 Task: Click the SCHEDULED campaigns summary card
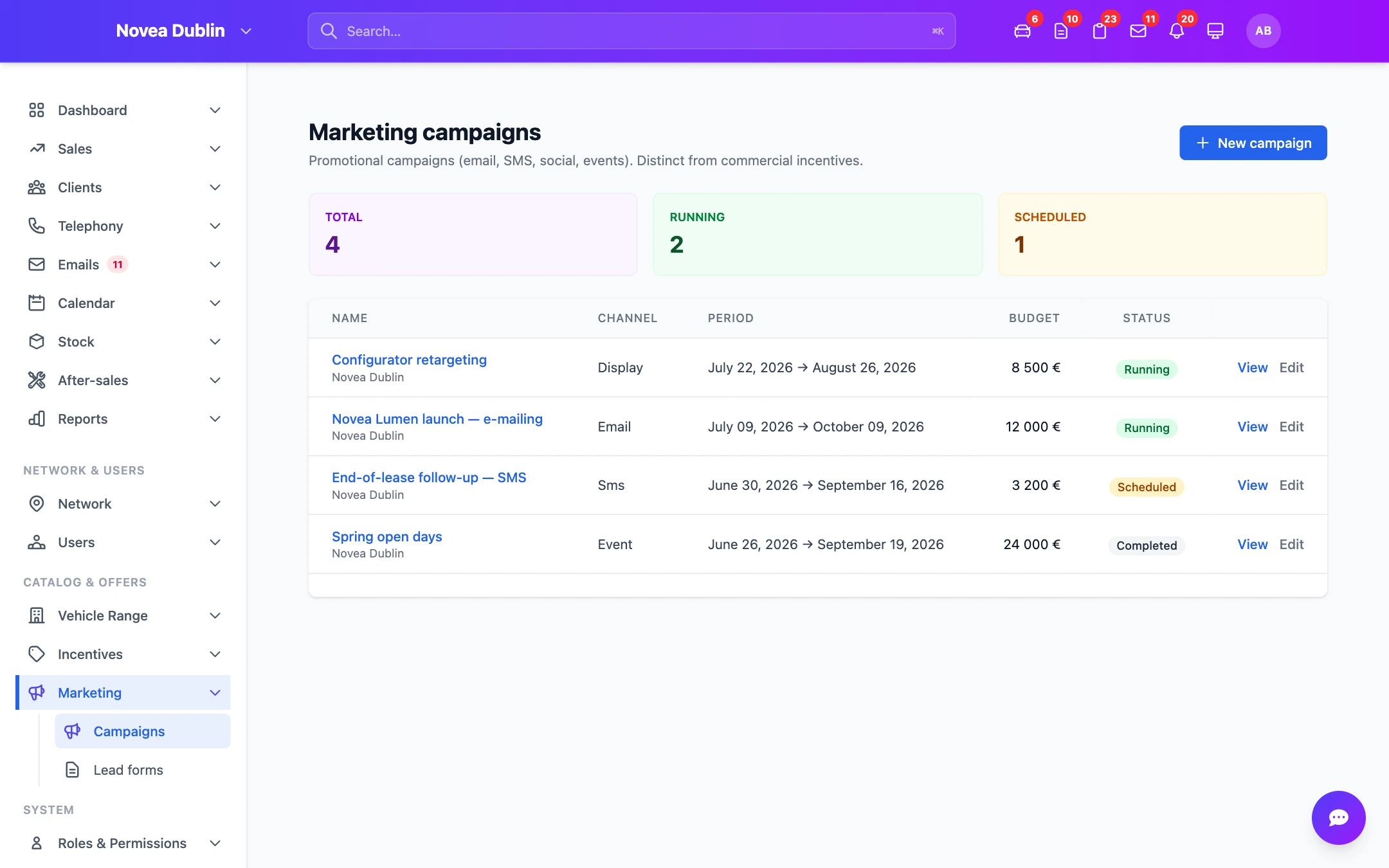coord(1162,234)
